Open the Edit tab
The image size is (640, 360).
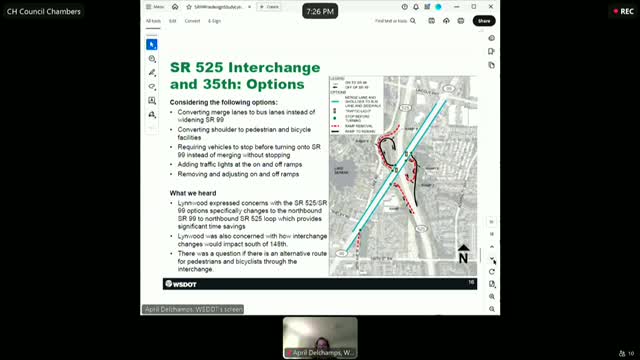[173, 21]
